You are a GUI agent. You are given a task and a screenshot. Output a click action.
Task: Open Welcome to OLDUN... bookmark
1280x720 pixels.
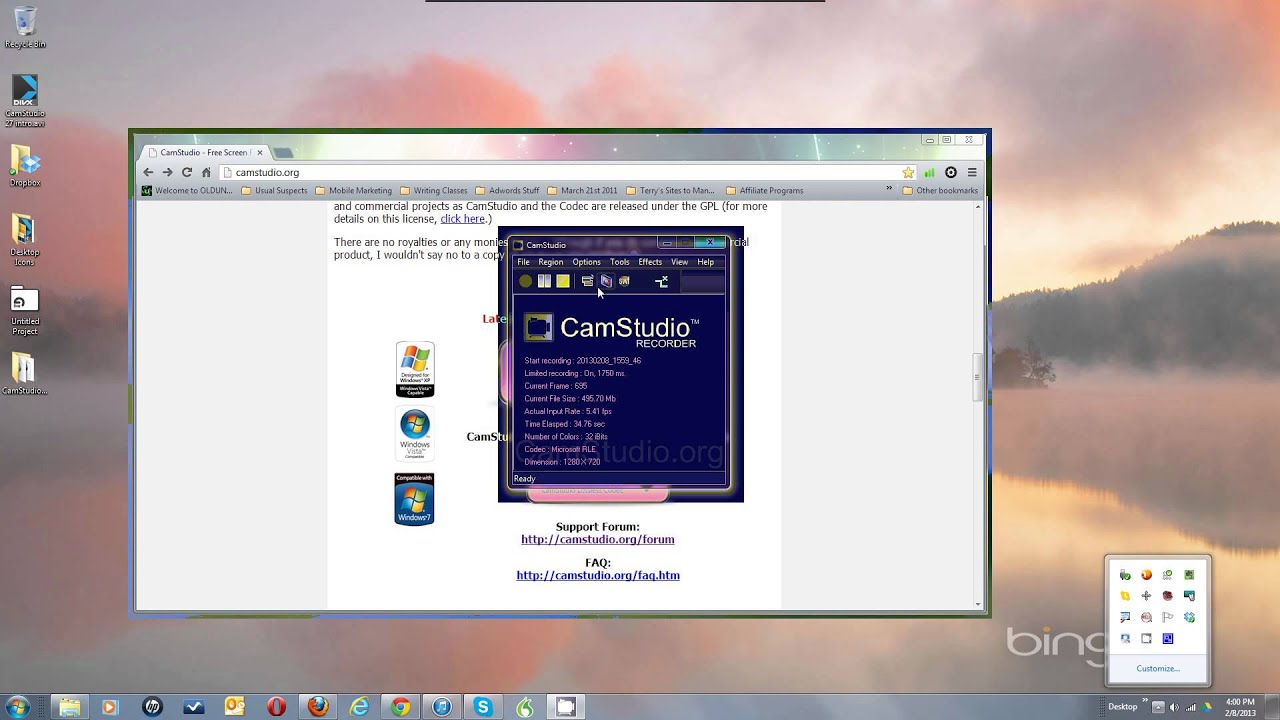189,190
